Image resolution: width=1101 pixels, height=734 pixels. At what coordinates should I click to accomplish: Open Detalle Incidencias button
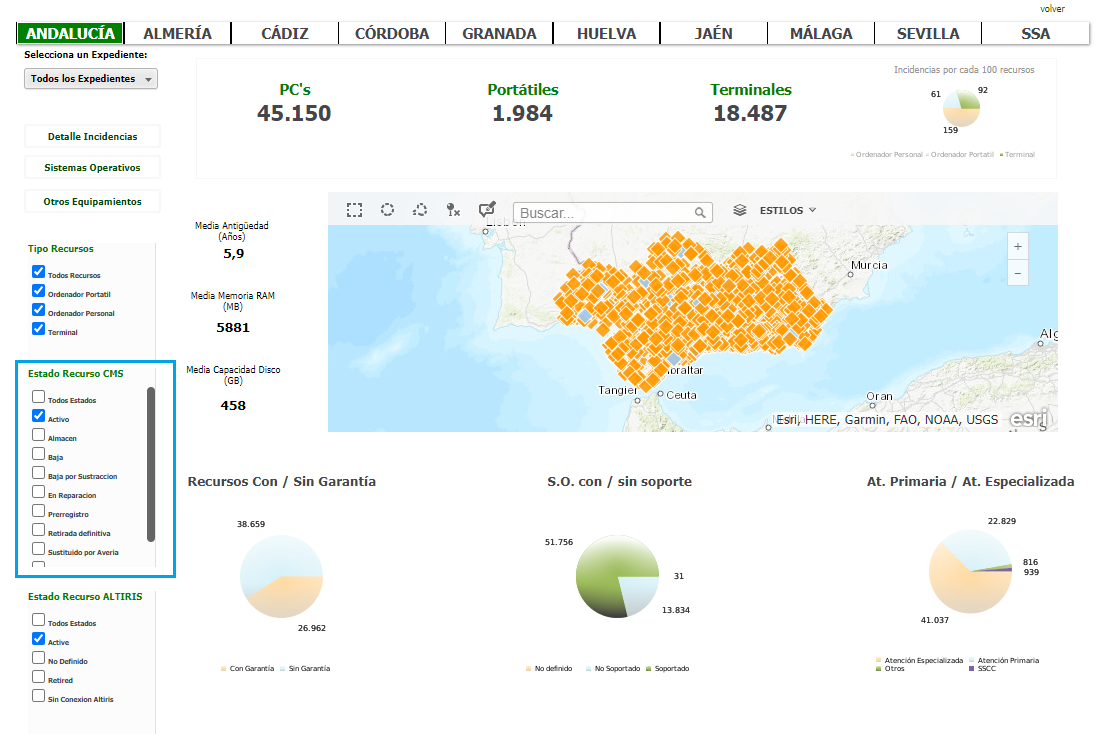pos(93,136)
